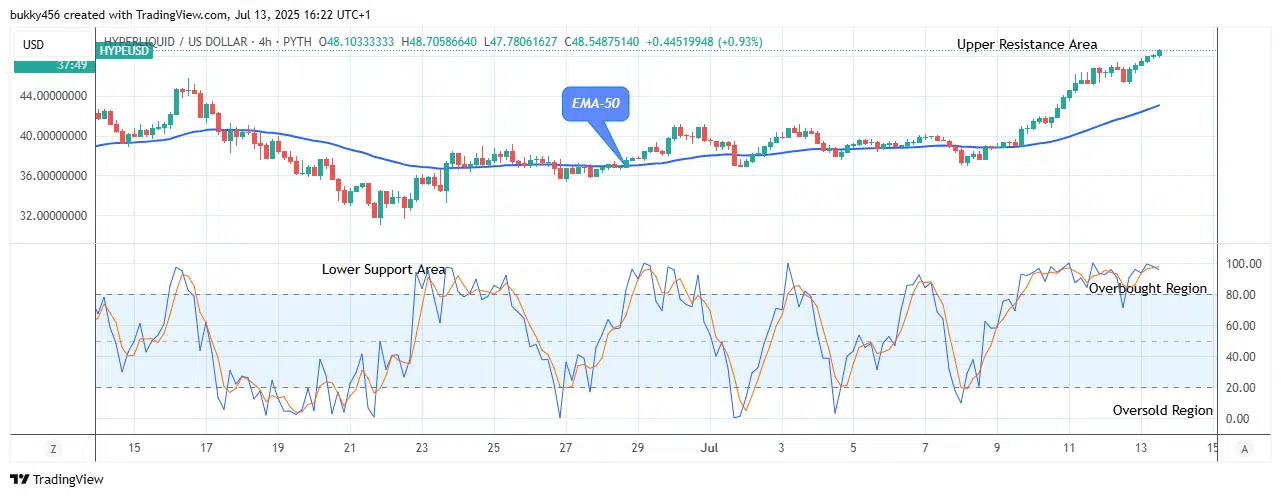Select the EMA-50 callout label

tap(596, 103)
